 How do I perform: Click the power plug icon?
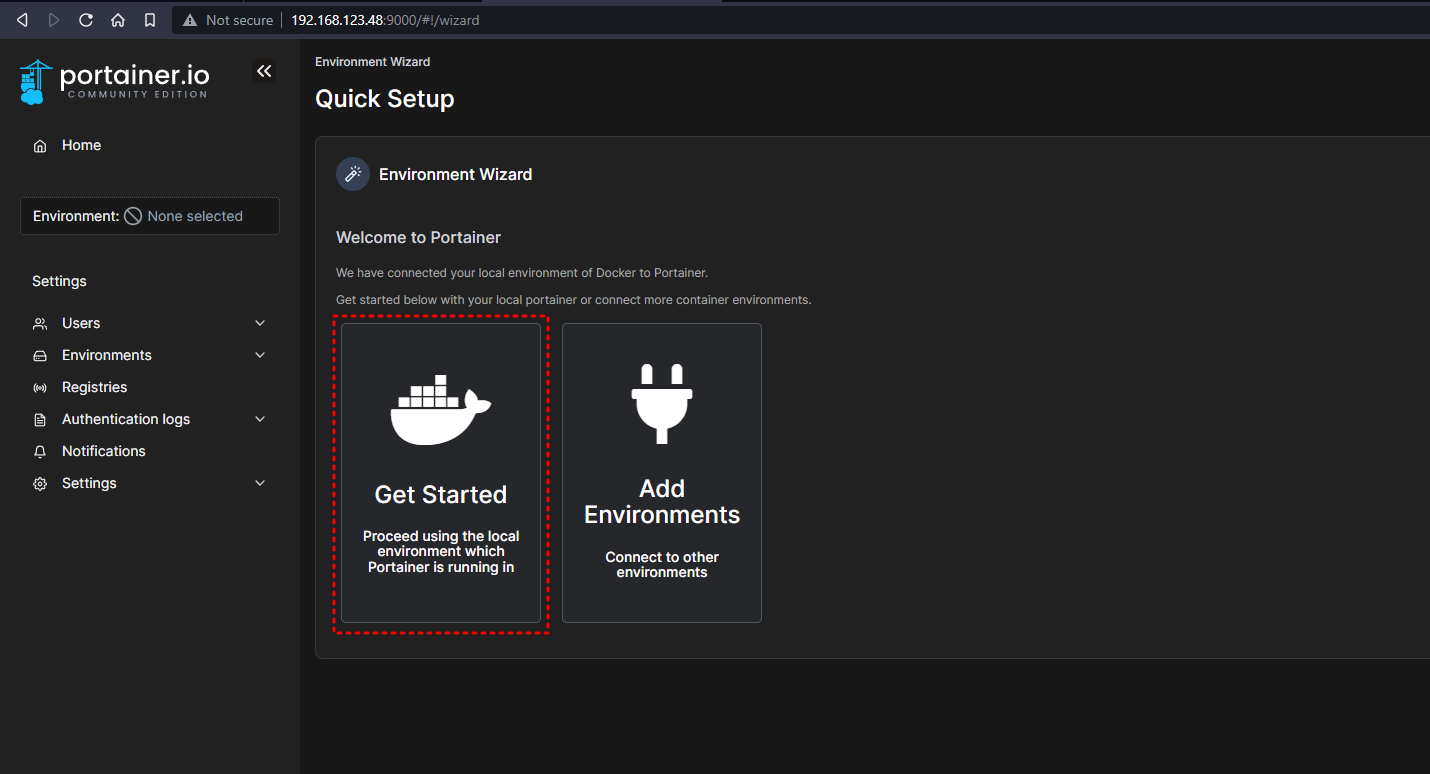point(662,403)
